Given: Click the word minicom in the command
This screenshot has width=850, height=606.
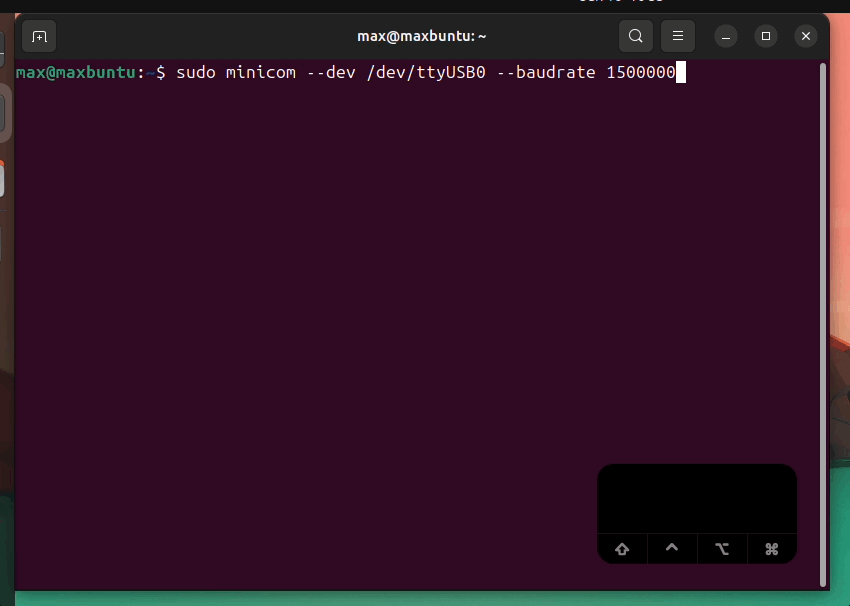Looking at the screenshot, I should (261, 72).
